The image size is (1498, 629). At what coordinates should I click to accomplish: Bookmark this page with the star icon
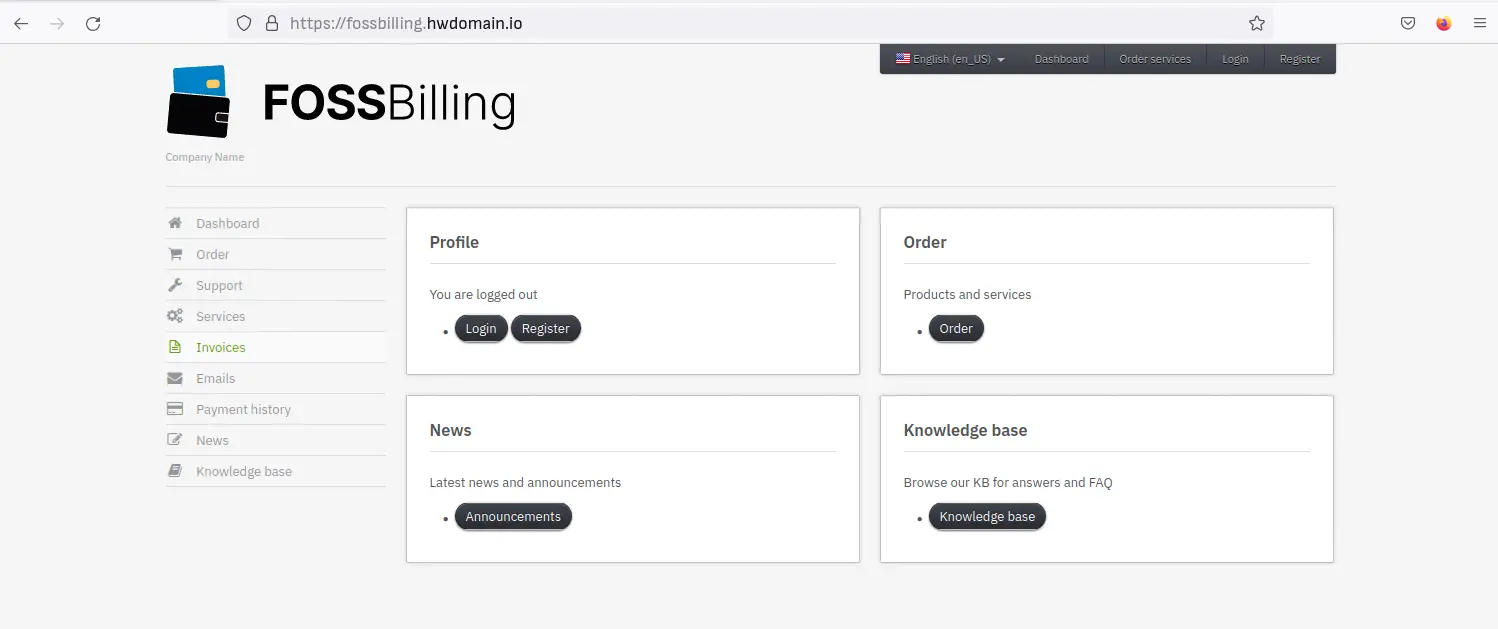[1257, 23]
